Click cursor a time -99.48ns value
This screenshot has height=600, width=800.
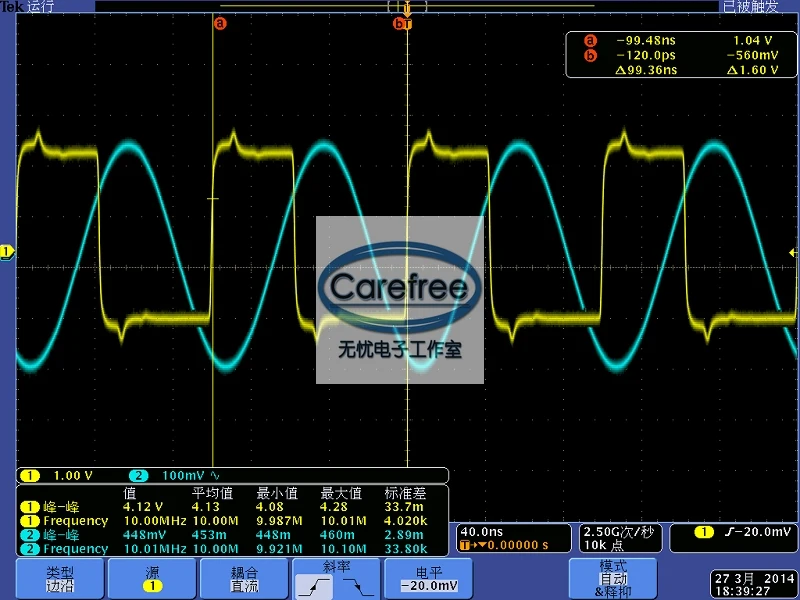[x=646, y=40]
